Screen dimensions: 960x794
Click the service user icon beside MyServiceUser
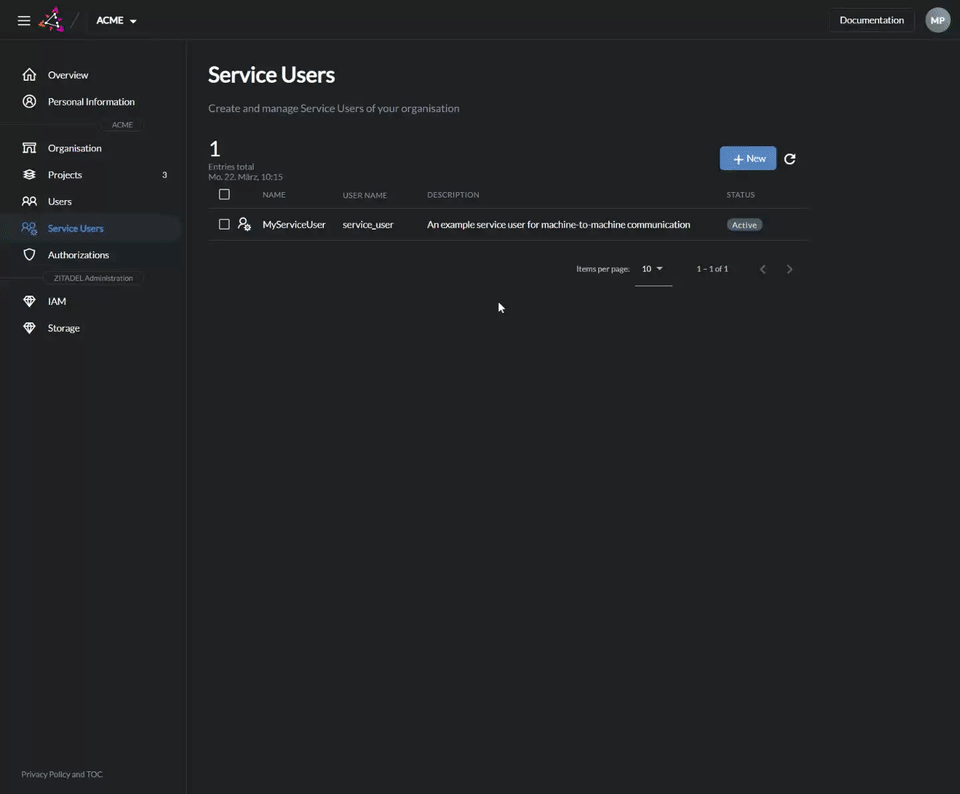[244, 224]
